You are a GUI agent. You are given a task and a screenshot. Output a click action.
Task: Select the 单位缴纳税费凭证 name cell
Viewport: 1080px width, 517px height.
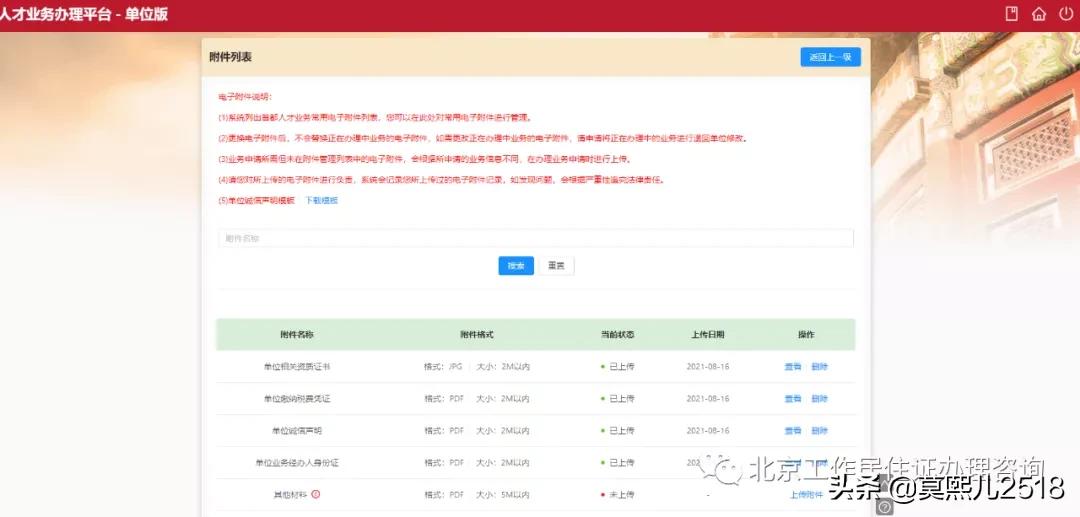[297, 399]
